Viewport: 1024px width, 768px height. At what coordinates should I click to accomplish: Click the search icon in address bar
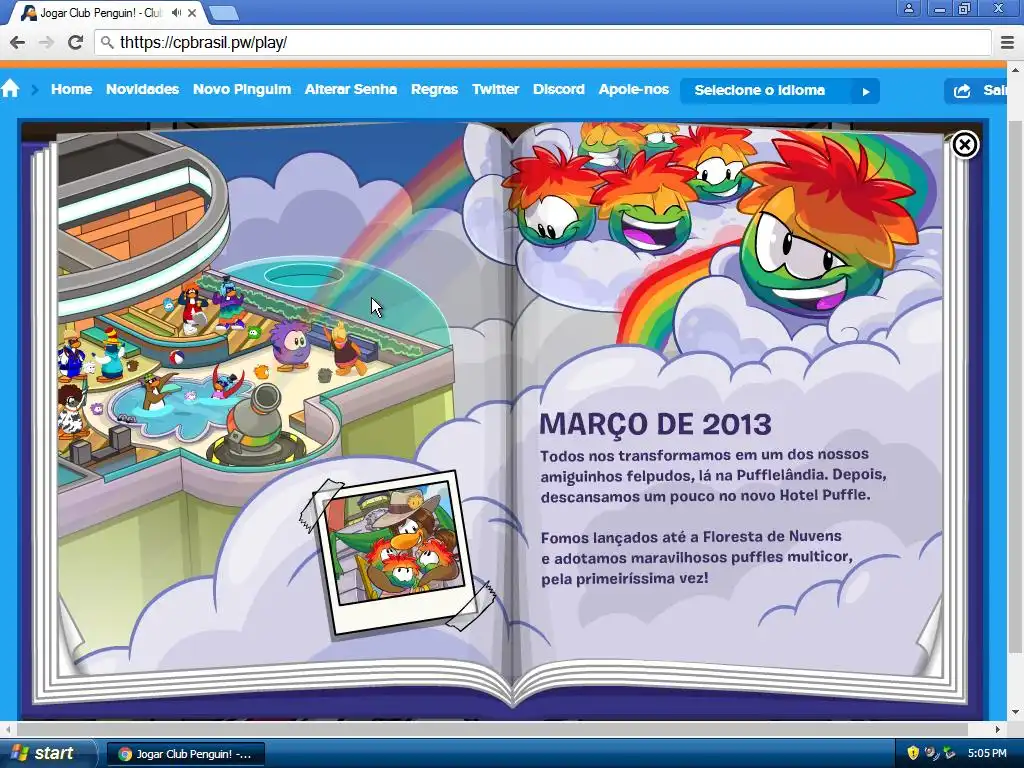tap(107, 43)
